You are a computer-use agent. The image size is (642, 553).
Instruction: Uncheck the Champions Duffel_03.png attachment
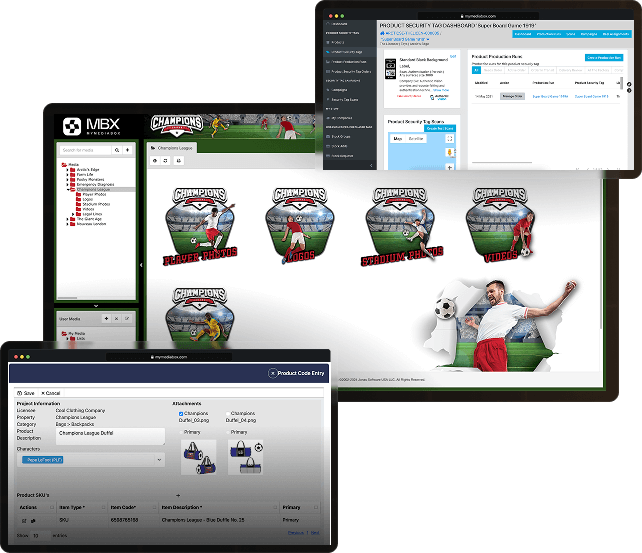(181, 414)
